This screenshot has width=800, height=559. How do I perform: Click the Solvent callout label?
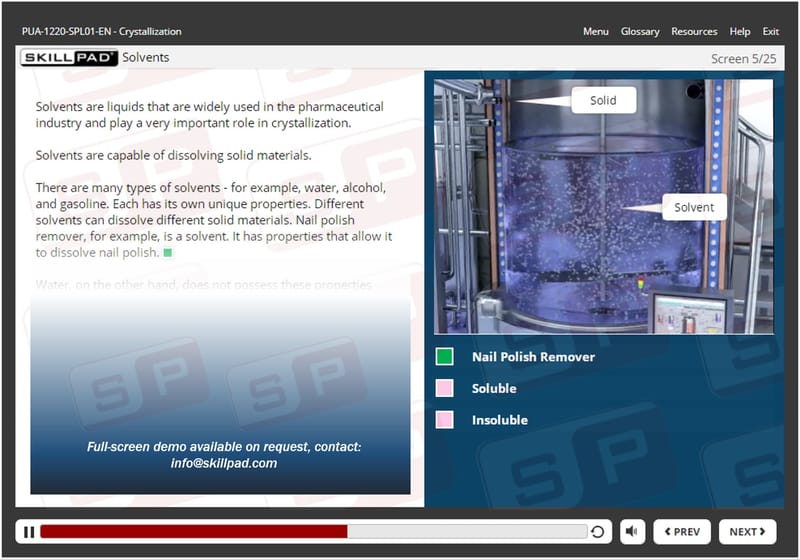coord(693,207)
